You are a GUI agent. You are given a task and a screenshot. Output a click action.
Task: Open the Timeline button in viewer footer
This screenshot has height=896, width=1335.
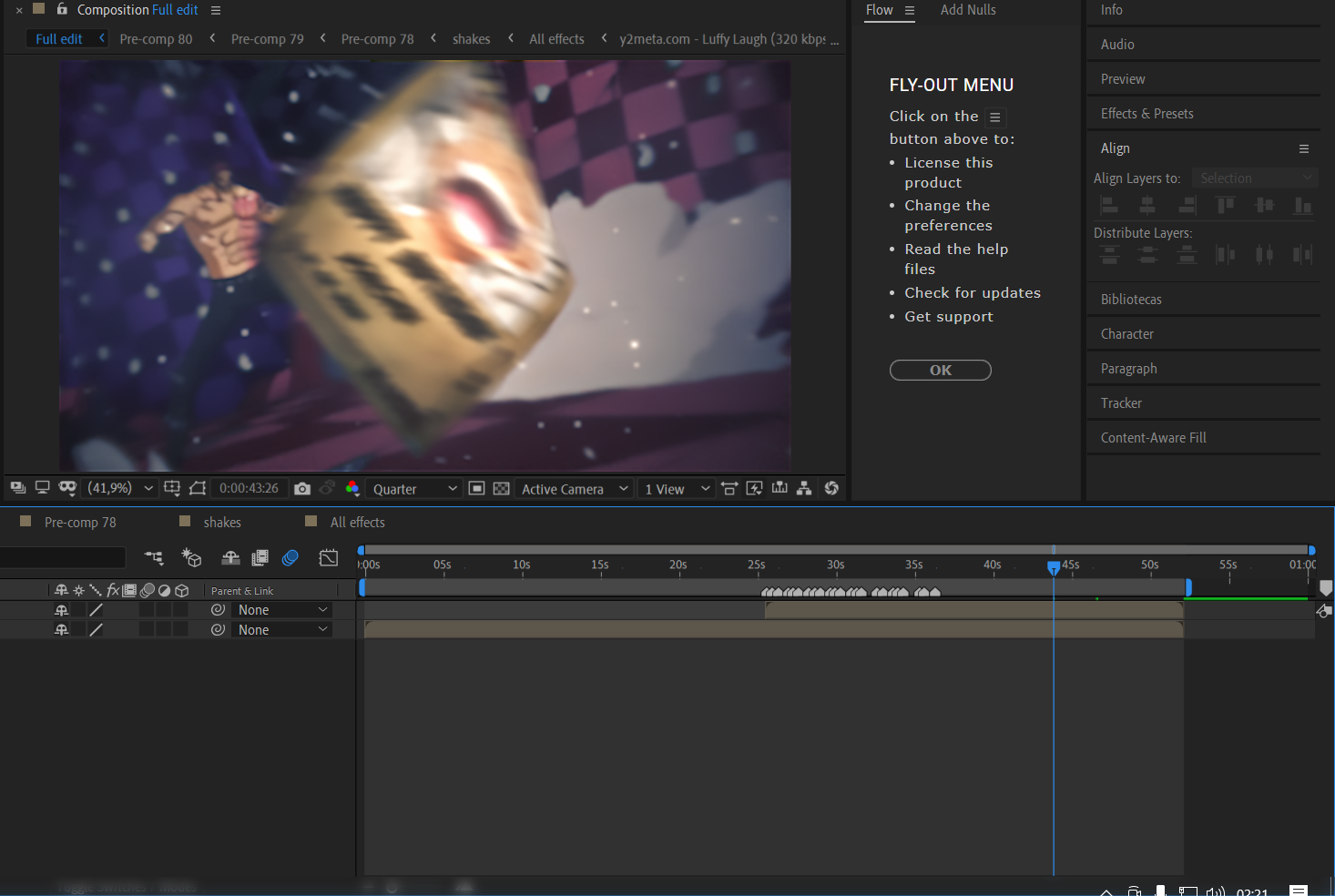click(780, 488)
